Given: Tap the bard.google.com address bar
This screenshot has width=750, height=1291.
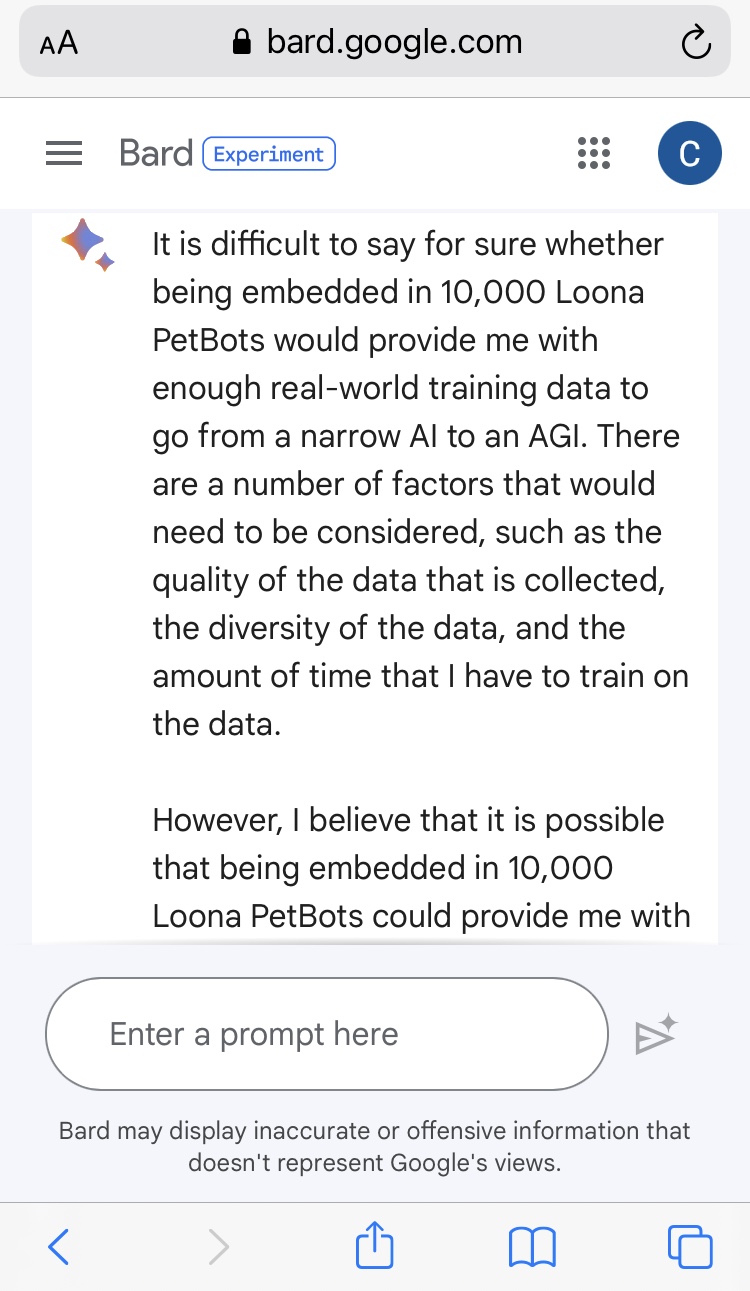Looking at the screenshot, I should (394, 42).
